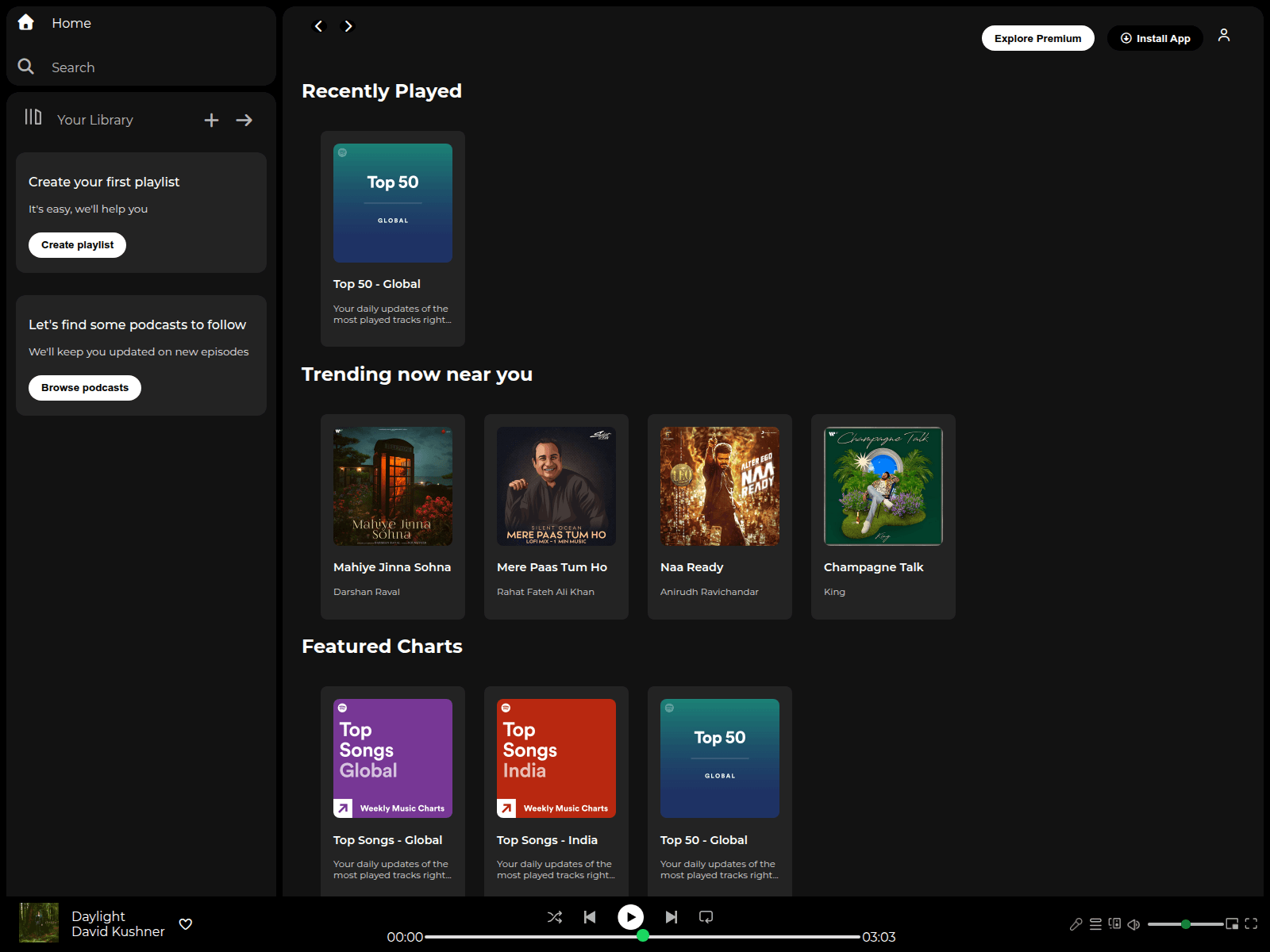Click Create playlist button
The height and width of the screenshot is (952, 1270).
tap(77, 245)
